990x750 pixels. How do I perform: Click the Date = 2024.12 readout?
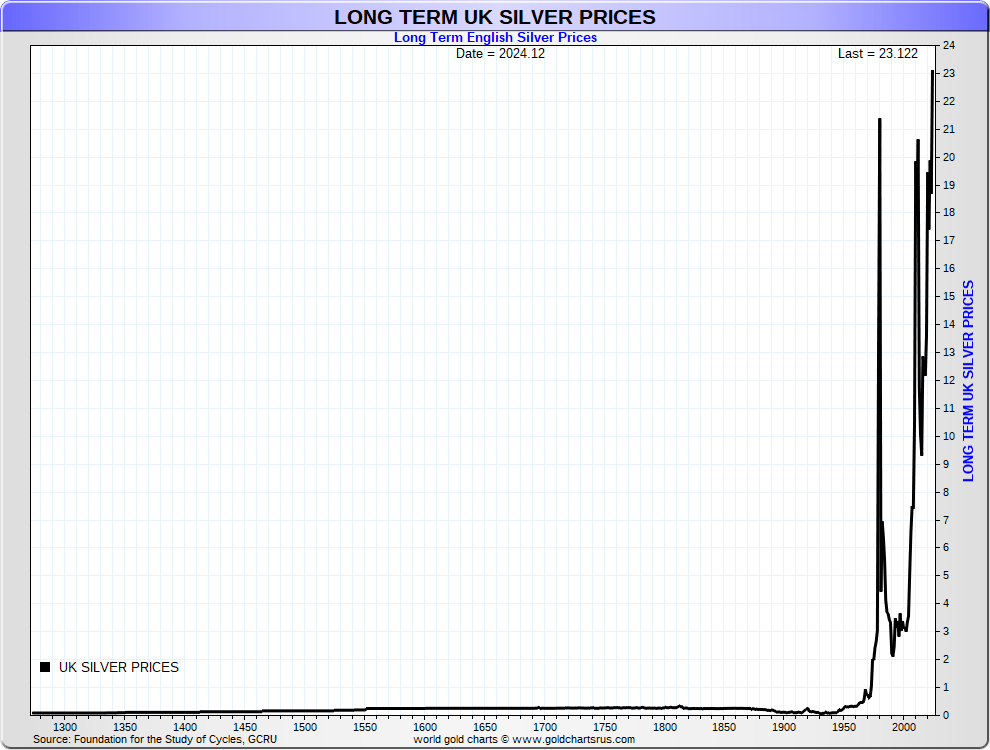click(500, 54)
